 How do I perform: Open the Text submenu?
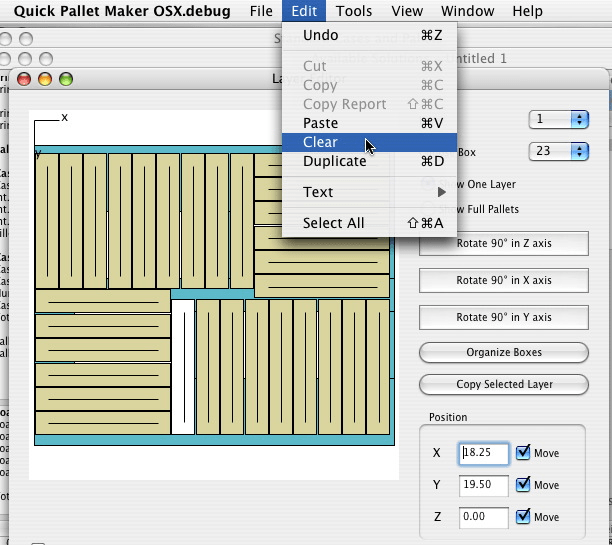coord(369,192)
